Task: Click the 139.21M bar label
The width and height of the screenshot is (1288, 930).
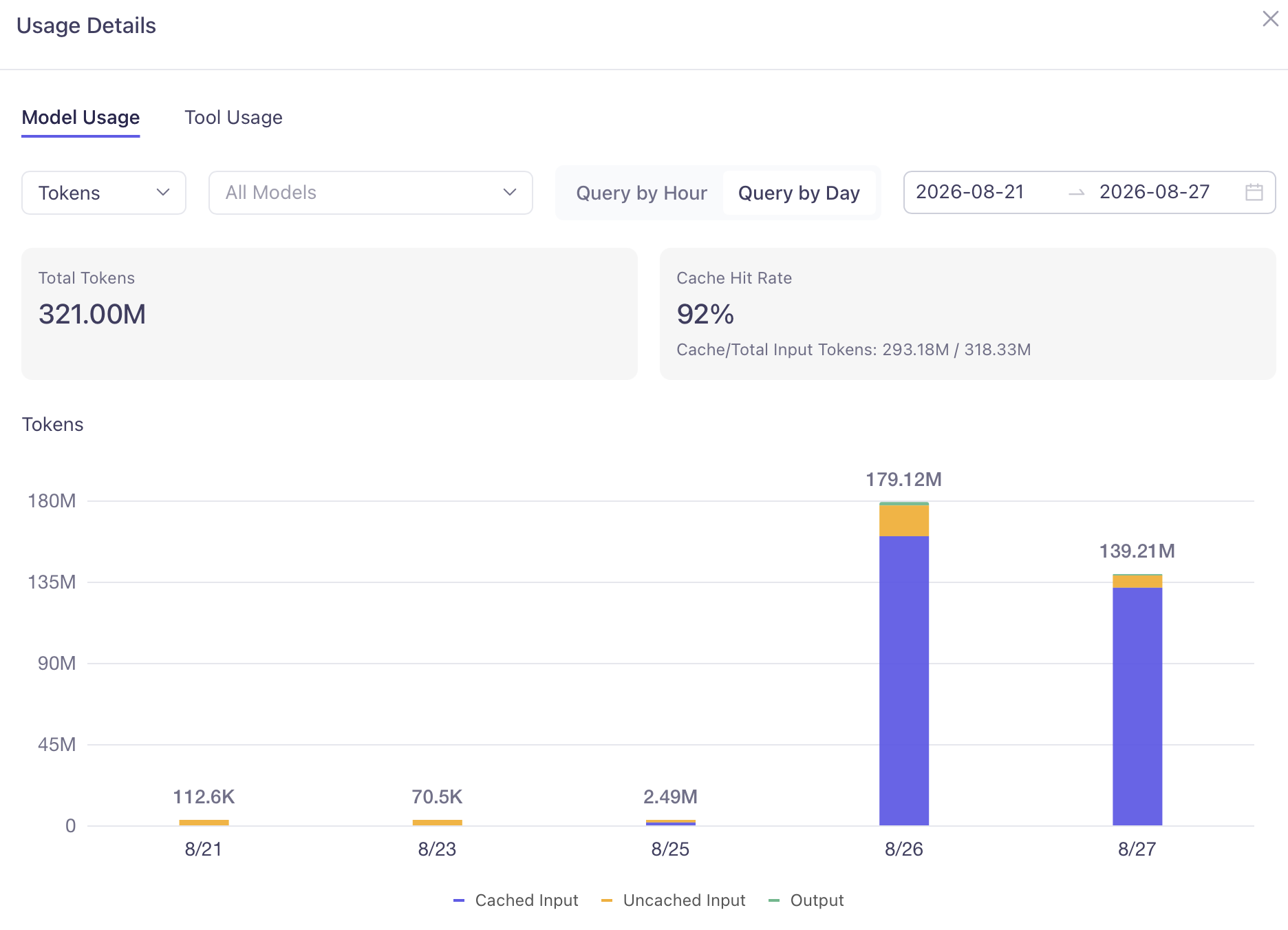Action: [x=1137, y=551]
